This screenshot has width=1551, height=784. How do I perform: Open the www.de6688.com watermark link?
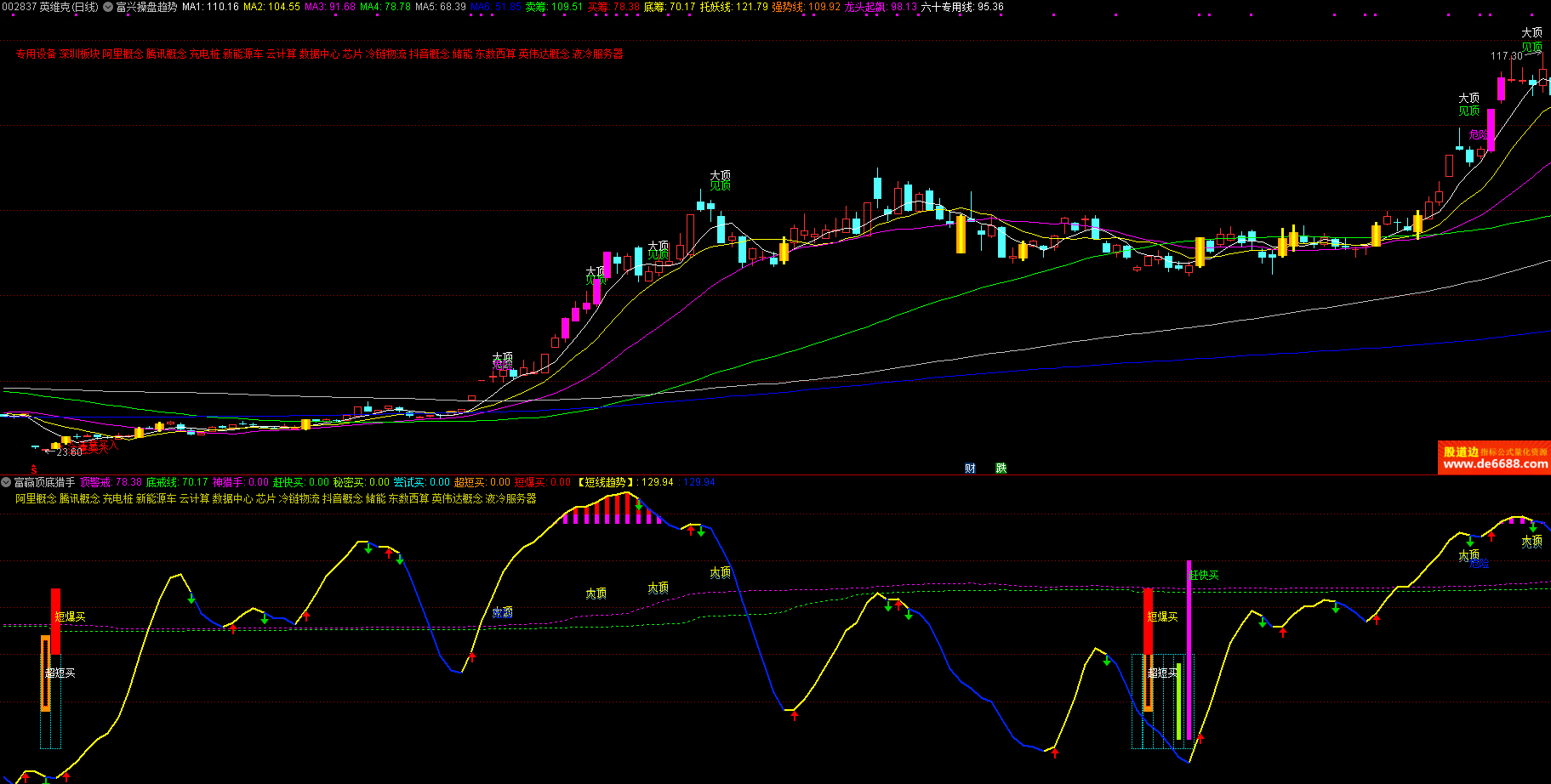[1495, 464]
